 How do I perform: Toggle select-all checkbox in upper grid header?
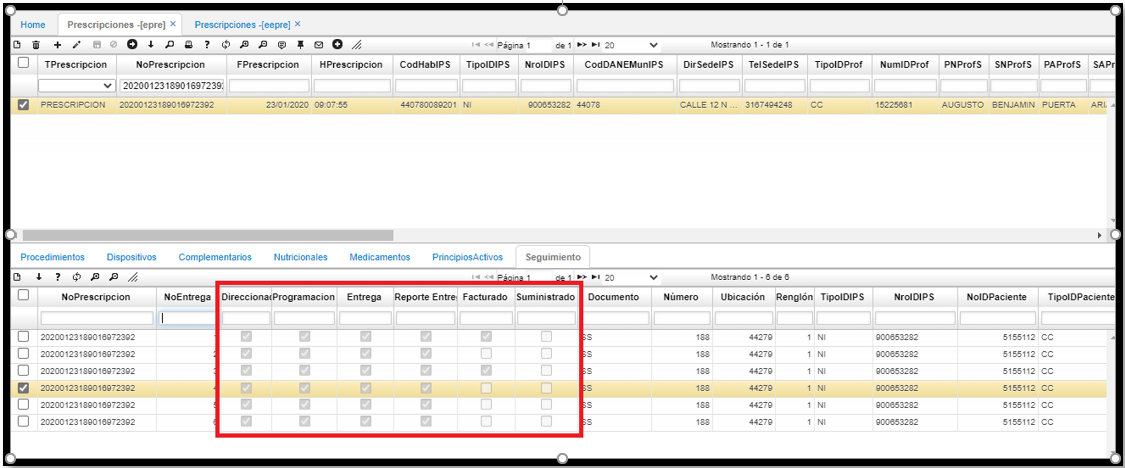[24, 63]
